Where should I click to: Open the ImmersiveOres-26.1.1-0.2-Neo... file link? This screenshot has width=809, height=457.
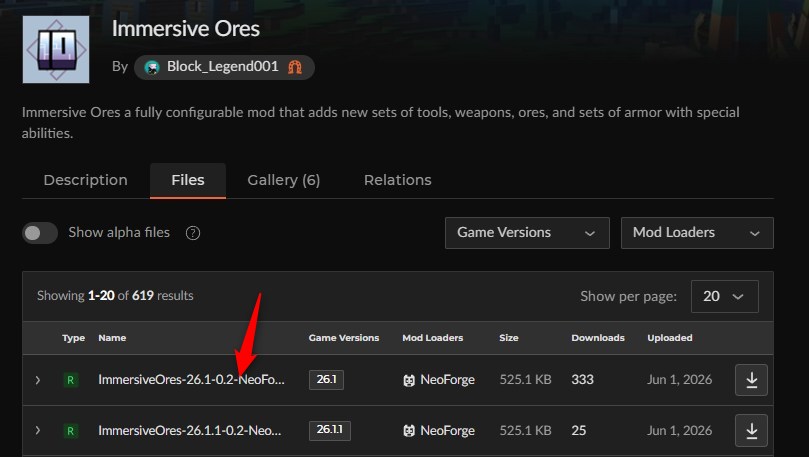(190, 430)
